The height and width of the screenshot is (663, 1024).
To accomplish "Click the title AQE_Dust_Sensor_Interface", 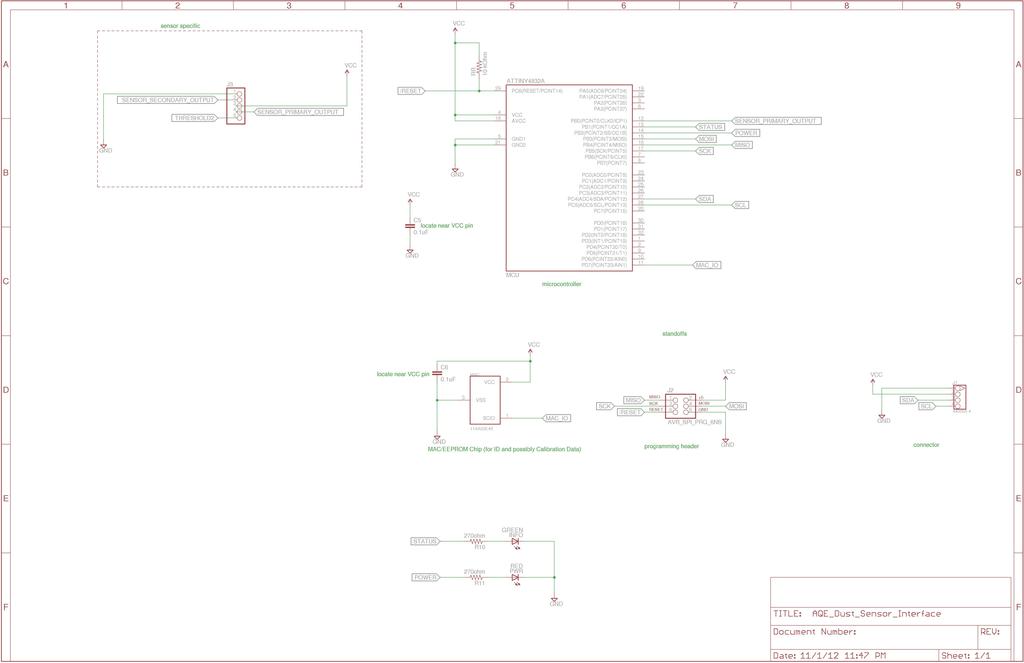I will click(x=876, y=614).
